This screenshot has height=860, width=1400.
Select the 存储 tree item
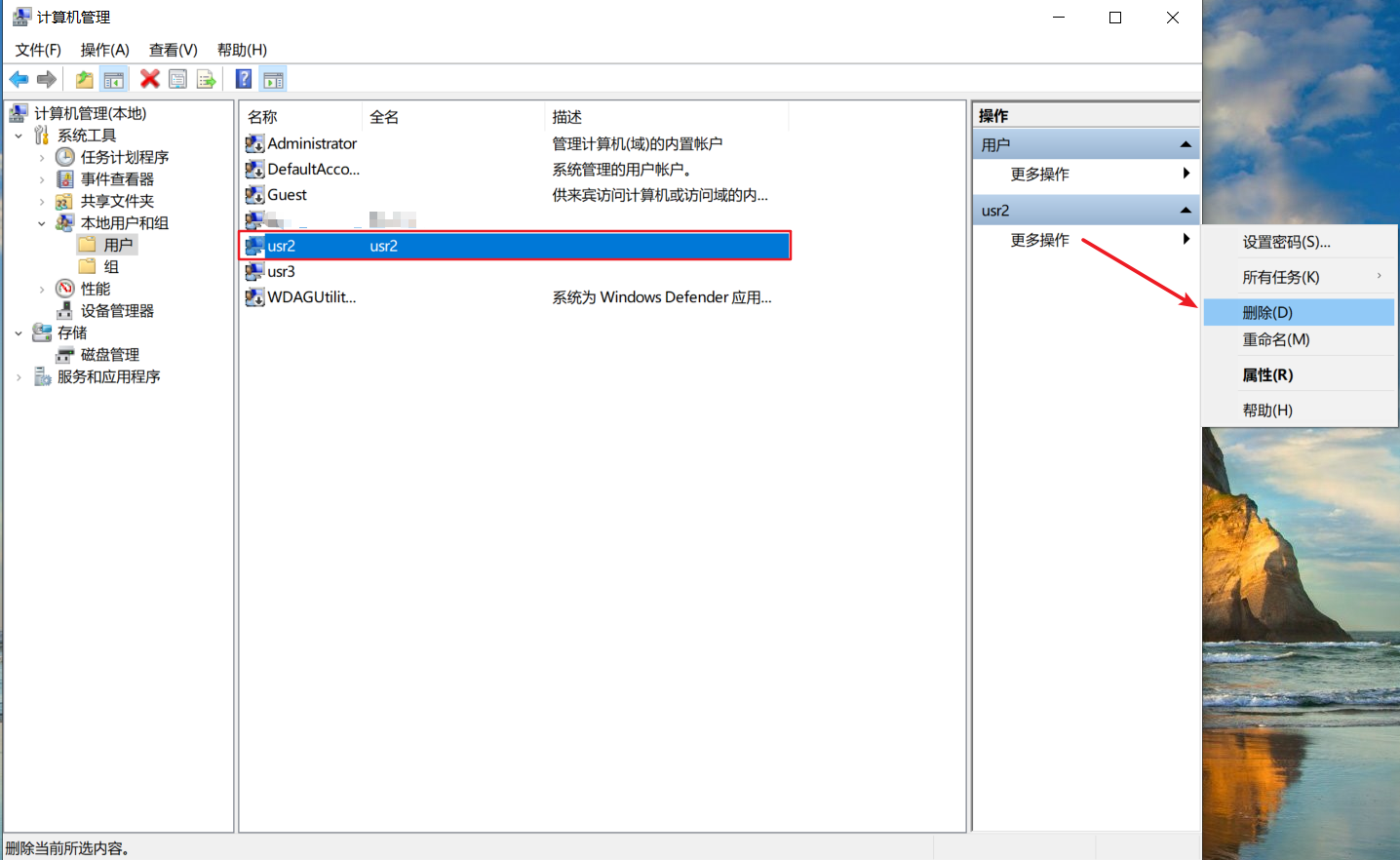[x=72, y=332]
